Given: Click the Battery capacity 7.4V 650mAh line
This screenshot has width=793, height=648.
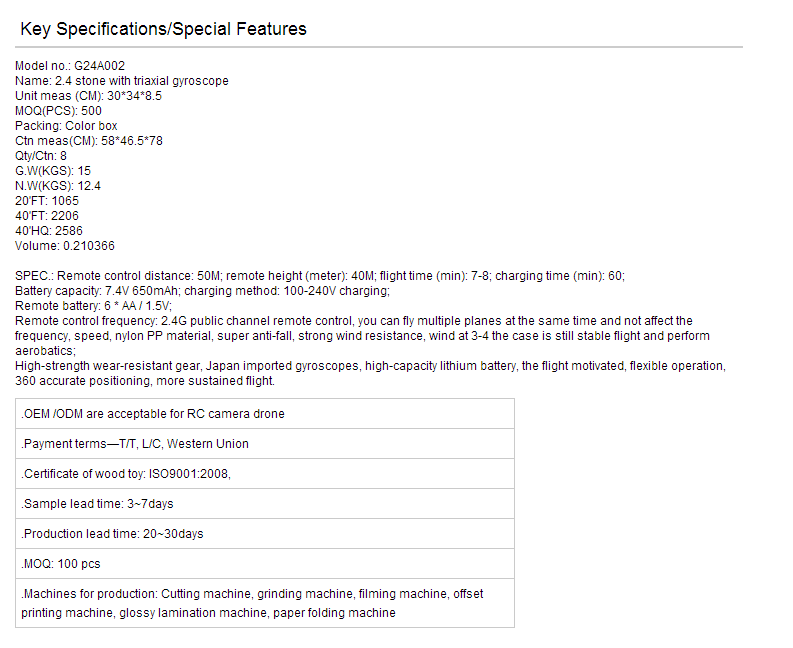Looking at the screenshot, I should (202, 291).
